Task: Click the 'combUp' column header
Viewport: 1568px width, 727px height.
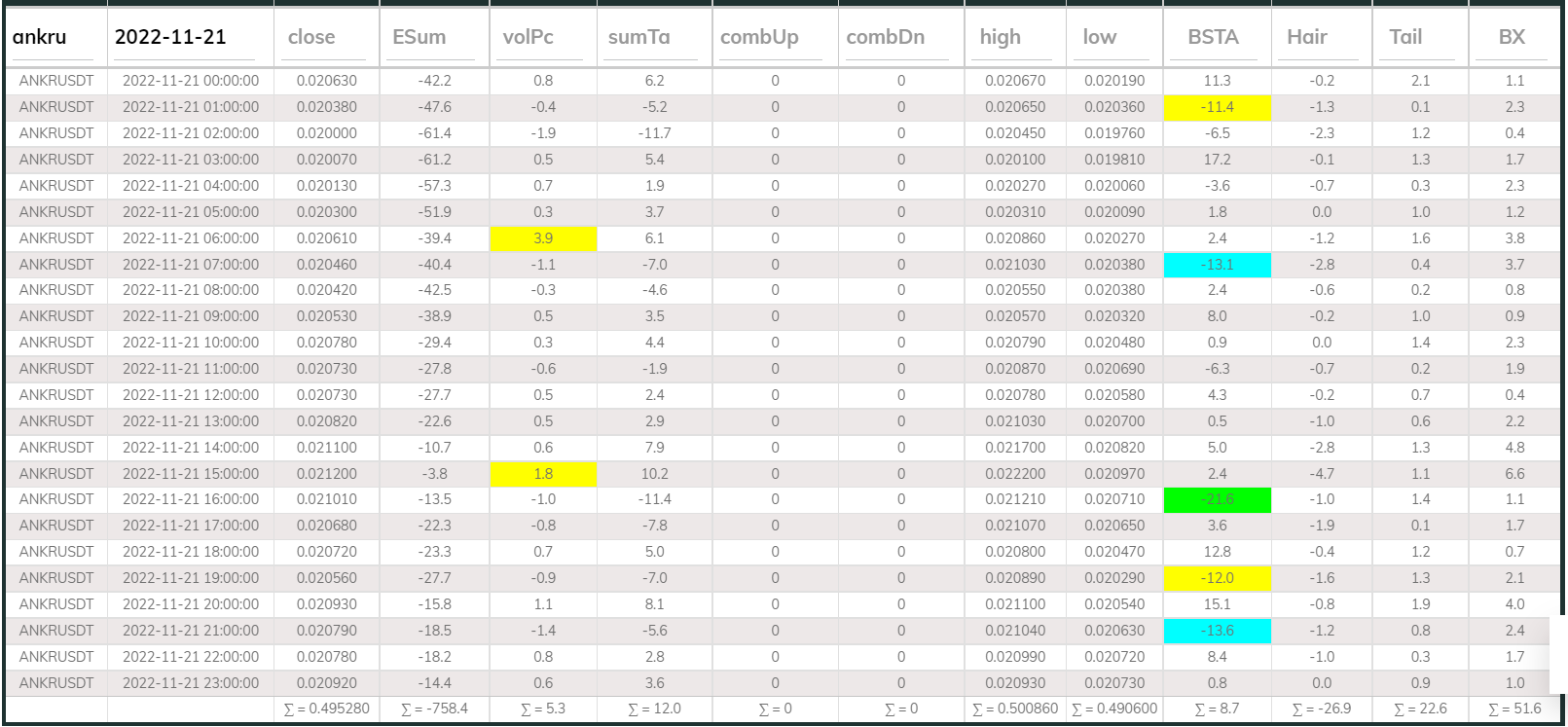Action: 759,37
